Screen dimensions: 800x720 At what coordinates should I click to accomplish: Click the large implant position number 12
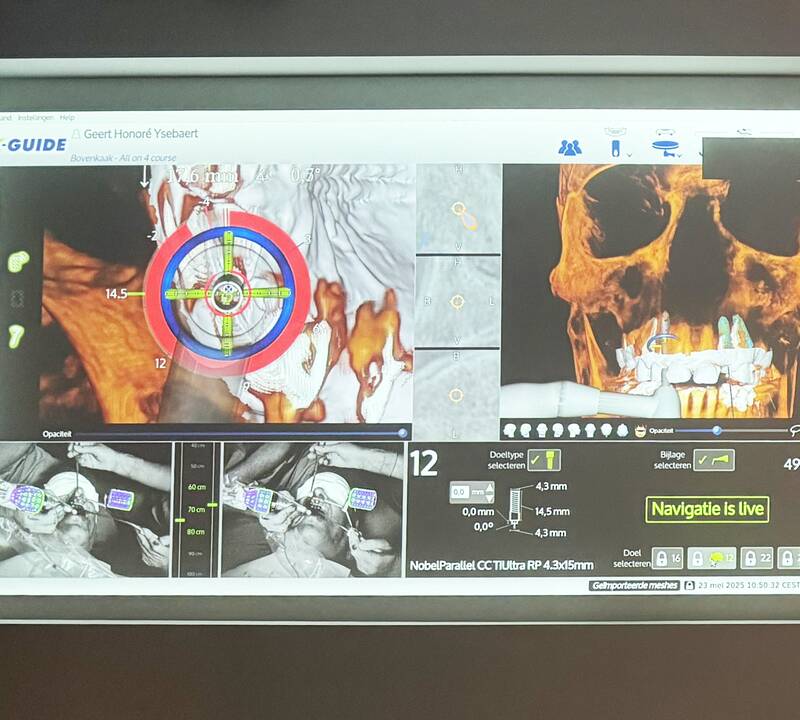coord(424,463)
